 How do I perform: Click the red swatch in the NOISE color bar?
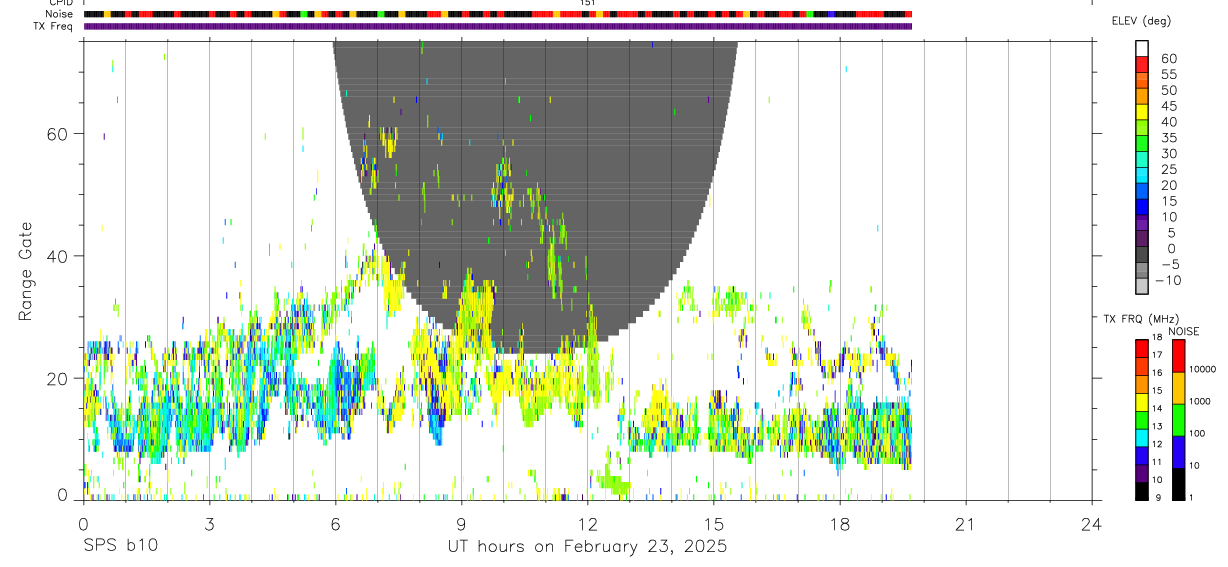[x=1179, y=356]
